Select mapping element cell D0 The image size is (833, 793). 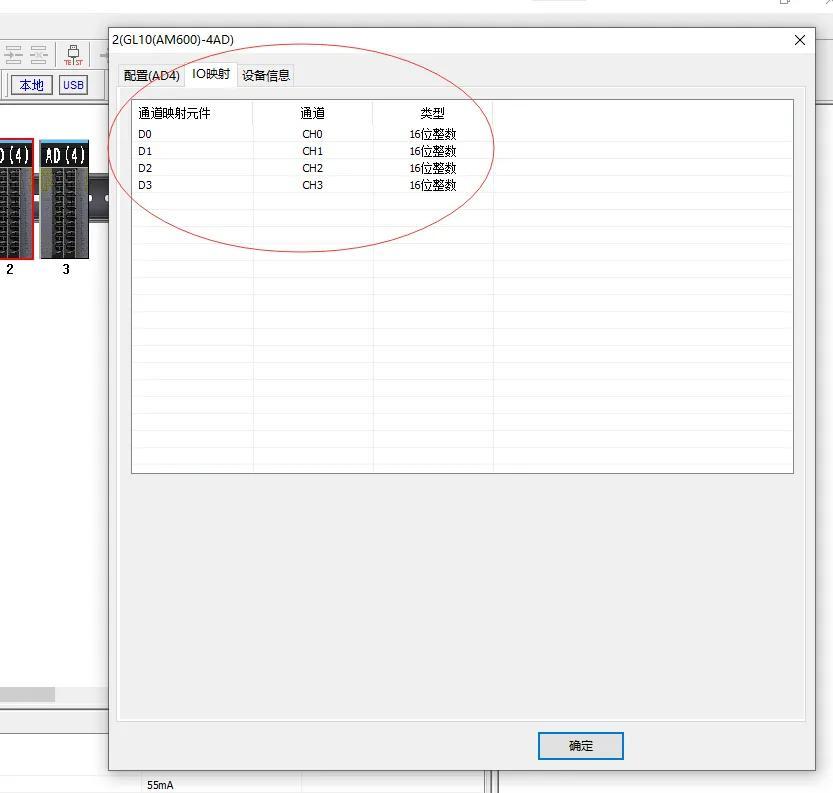[145, 134]
